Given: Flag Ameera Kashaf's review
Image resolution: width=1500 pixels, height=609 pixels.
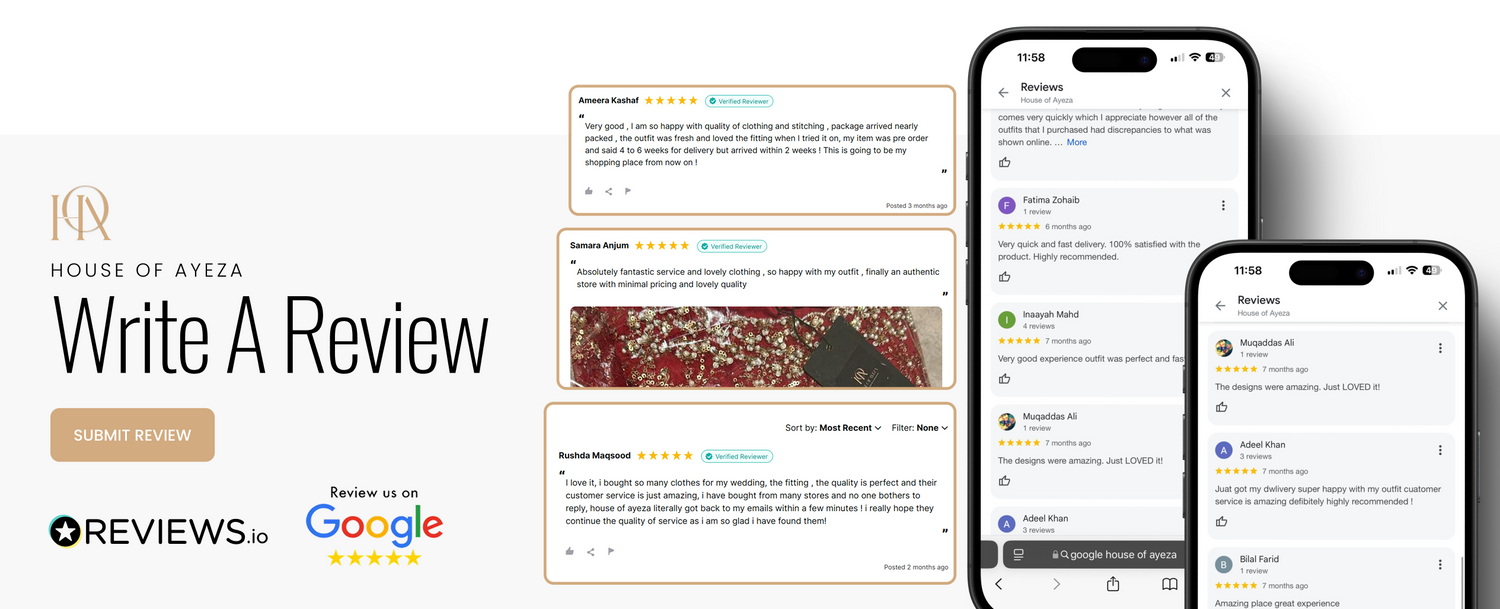Looking at the screenshot, I should click(x=628, y=191).
